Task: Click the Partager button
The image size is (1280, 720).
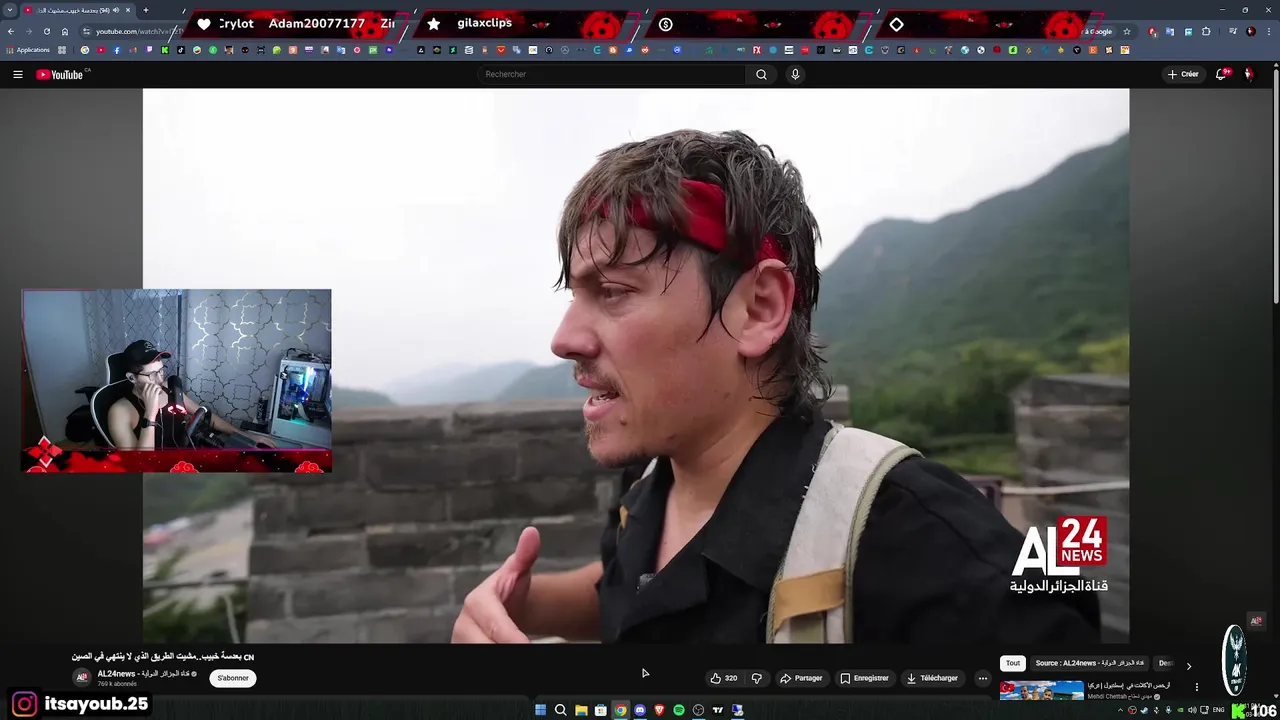Action: pyautogui.click(x=801, y=678)
